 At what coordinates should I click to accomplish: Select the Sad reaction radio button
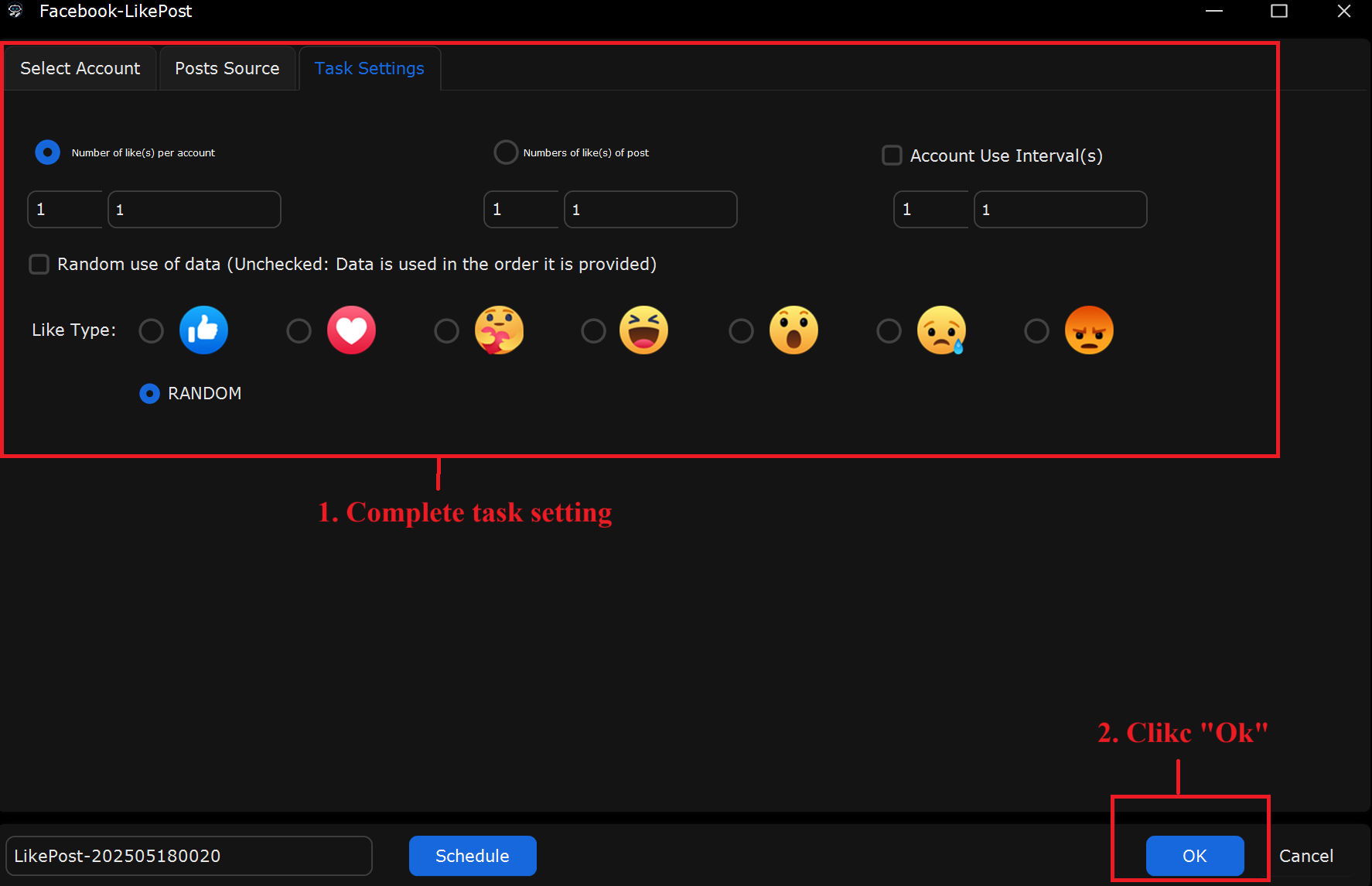coord(889,331)
